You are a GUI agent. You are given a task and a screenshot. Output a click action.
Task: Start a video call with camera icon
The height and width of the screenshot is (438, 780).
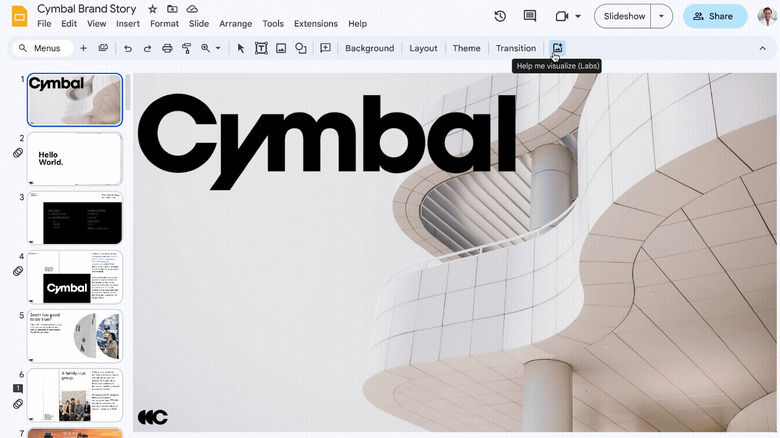(562, 16)
